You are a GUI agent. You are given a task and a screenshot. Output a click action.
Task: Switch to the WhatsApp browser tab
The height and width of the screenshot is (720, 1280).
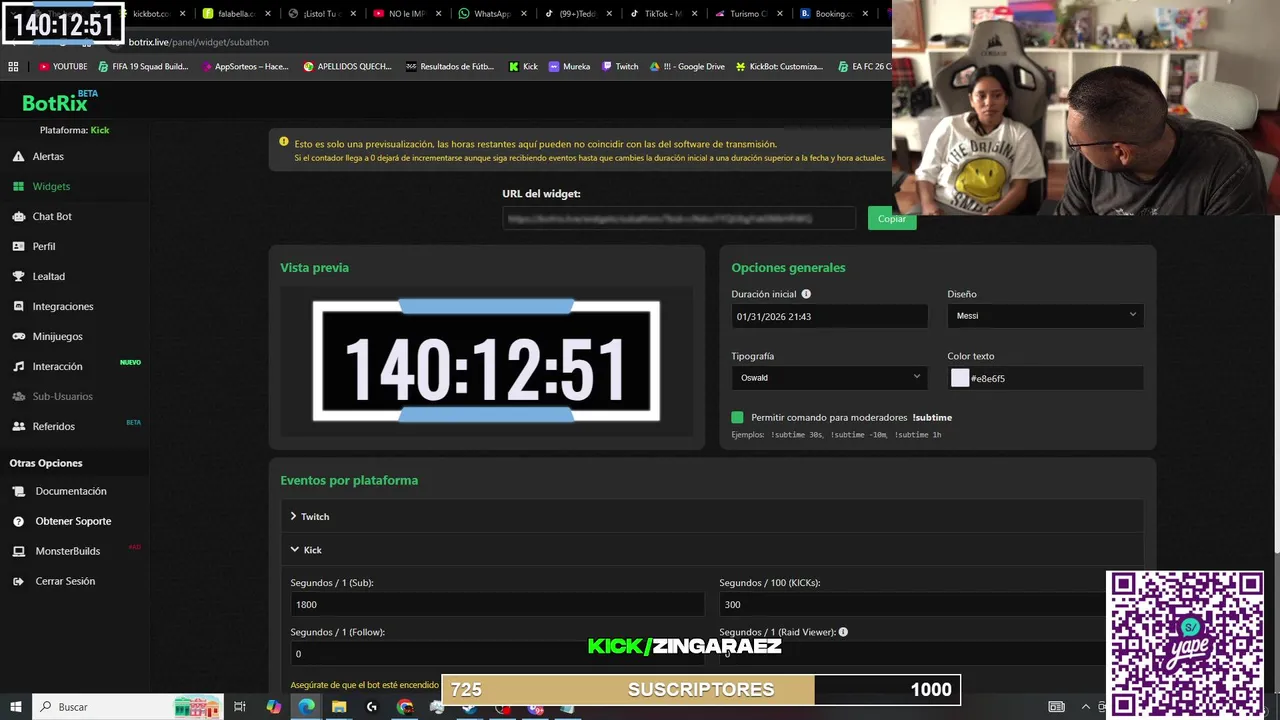pos(491,14)
